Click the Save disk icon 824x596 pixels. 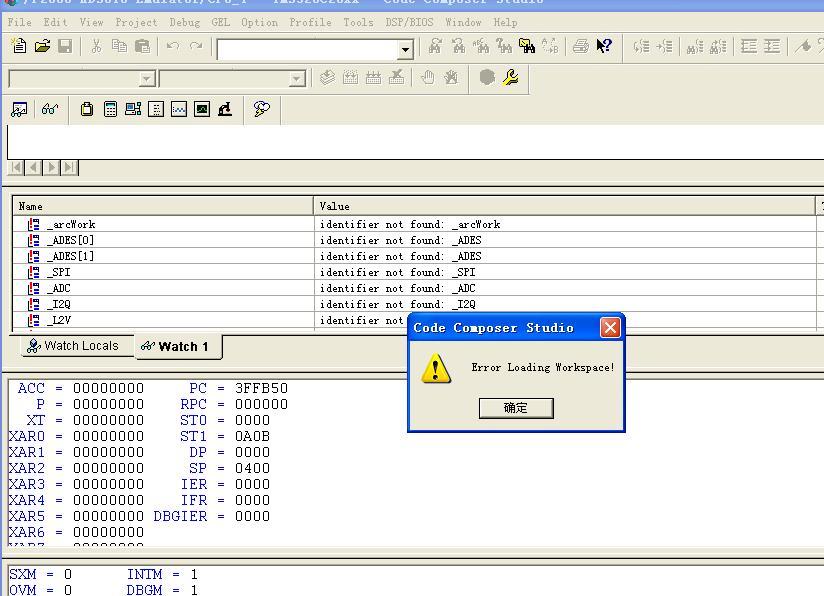coord(65,46)
